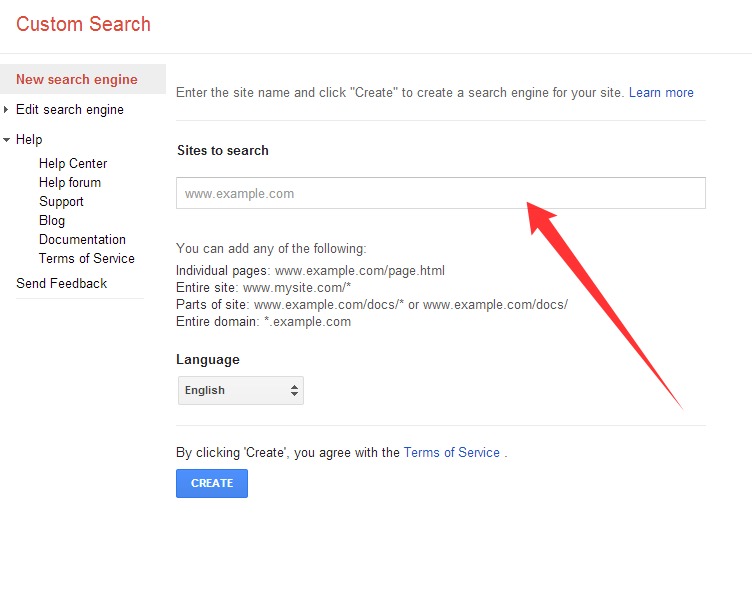Click the Custom Search page title
752x613 pixels.
coord(83,24)
